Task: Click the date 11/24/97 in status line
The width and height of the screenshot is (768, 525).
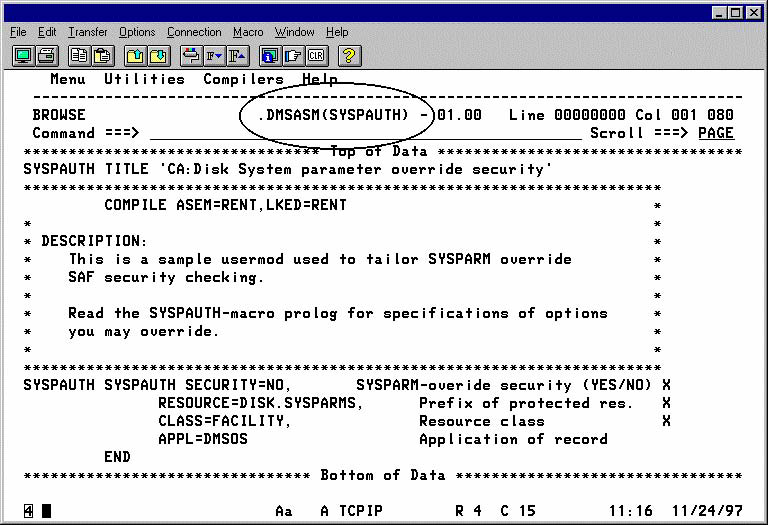Action: point(707,511)
